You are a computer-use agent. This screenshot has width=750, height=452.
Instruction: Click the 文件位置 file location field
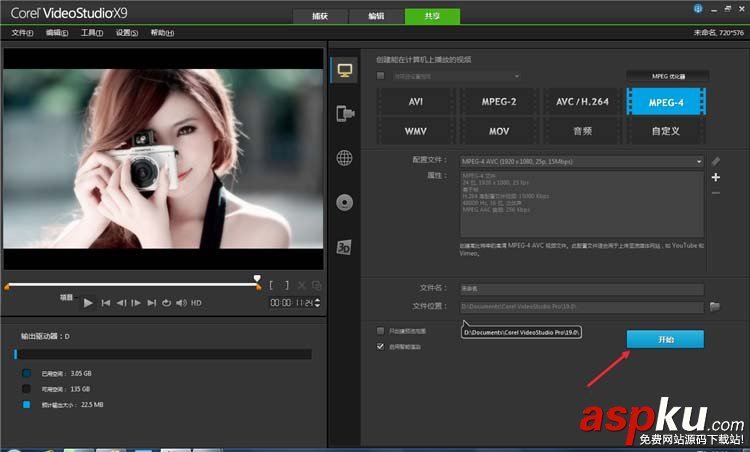(x=582, y=307)
